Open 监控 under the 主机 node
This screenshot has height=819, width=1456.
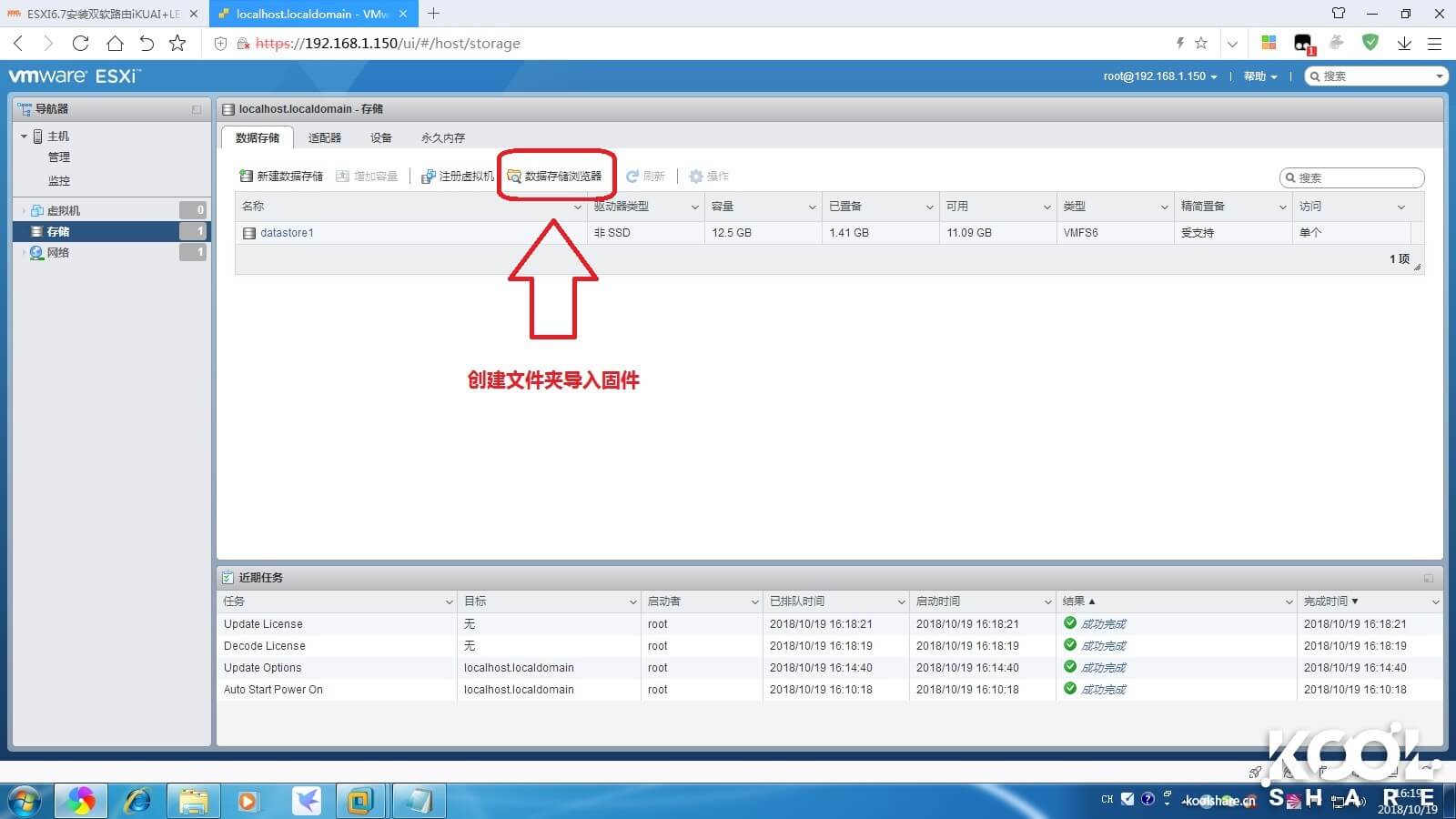59,181
